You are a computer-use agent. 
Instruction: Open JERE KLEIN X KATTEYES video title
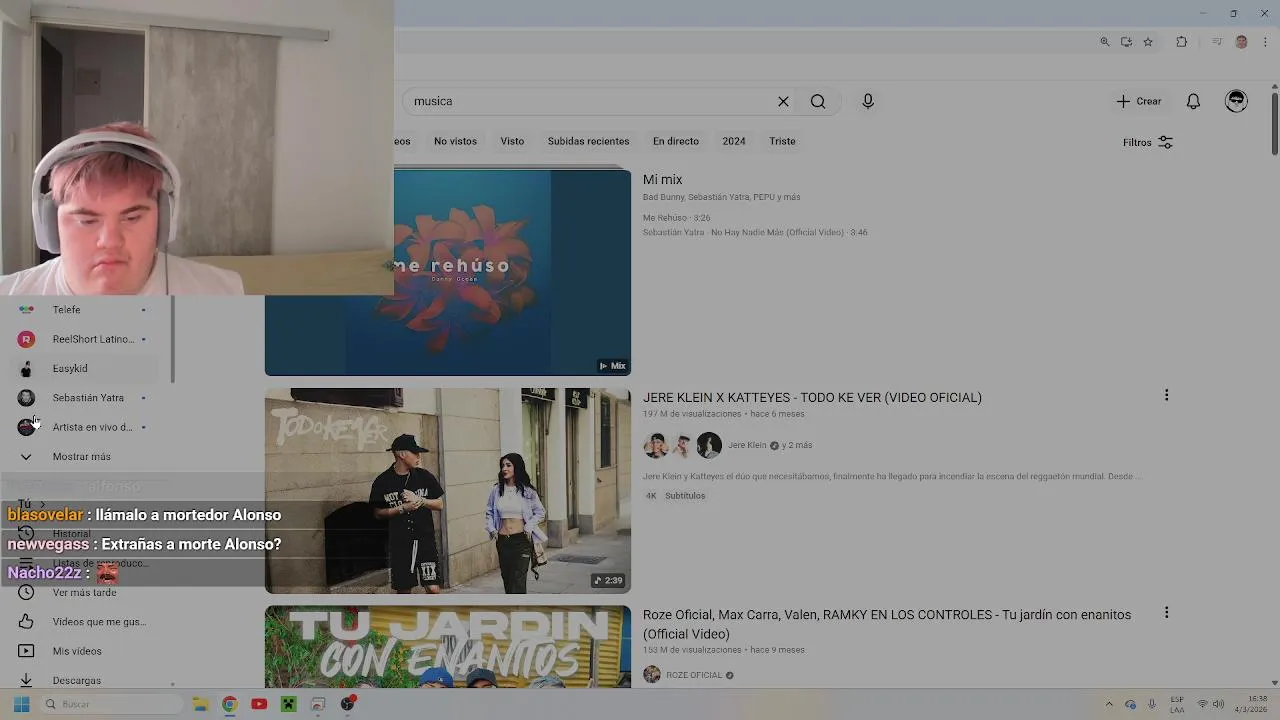(812, 397)
